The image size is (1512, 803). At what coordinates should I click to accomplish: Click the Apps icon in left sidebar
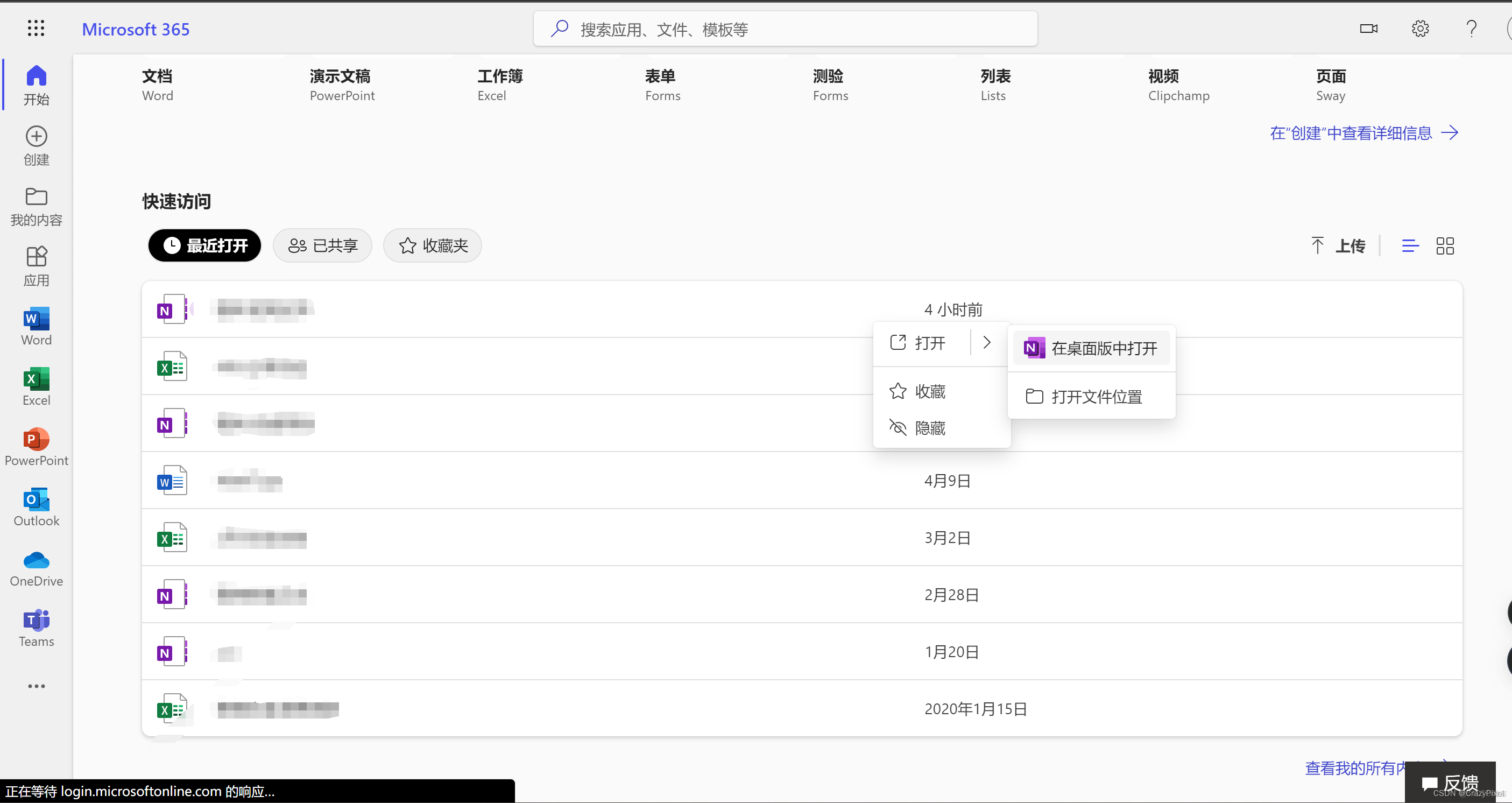[37, 265]
